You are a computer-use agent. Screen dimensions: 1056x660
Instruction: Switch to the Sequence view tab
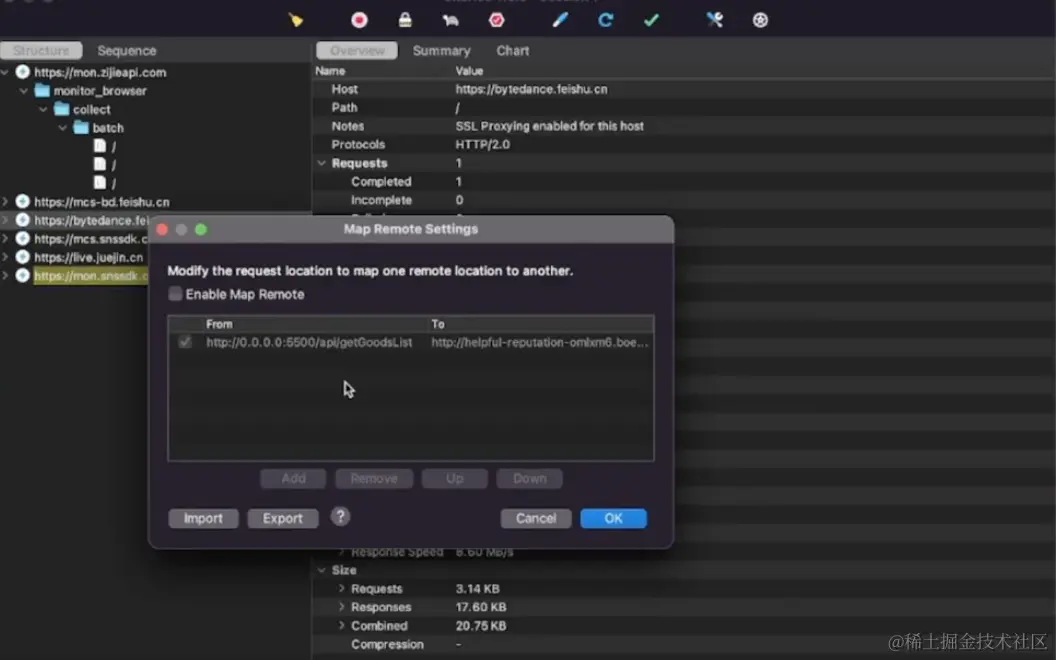(x=127, y=51)
